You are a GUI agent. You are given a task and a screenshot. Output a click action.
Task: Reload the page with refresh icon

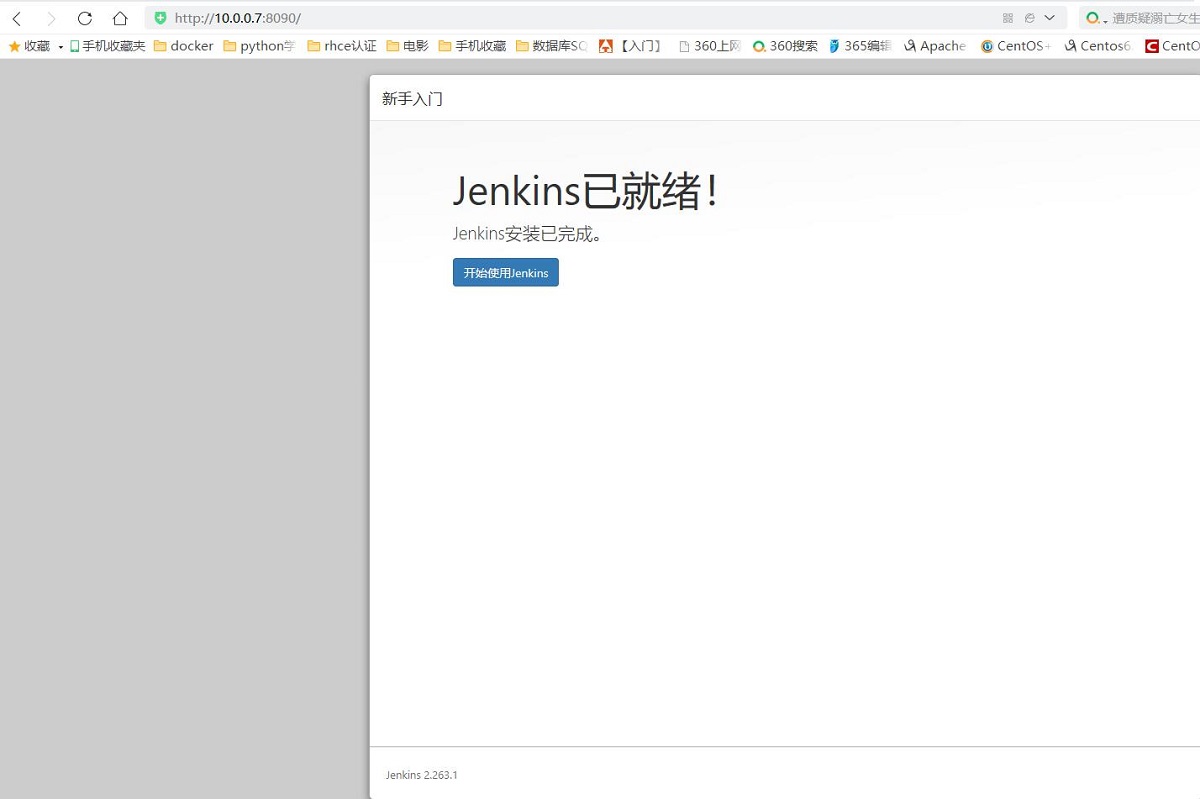(85, 18)
